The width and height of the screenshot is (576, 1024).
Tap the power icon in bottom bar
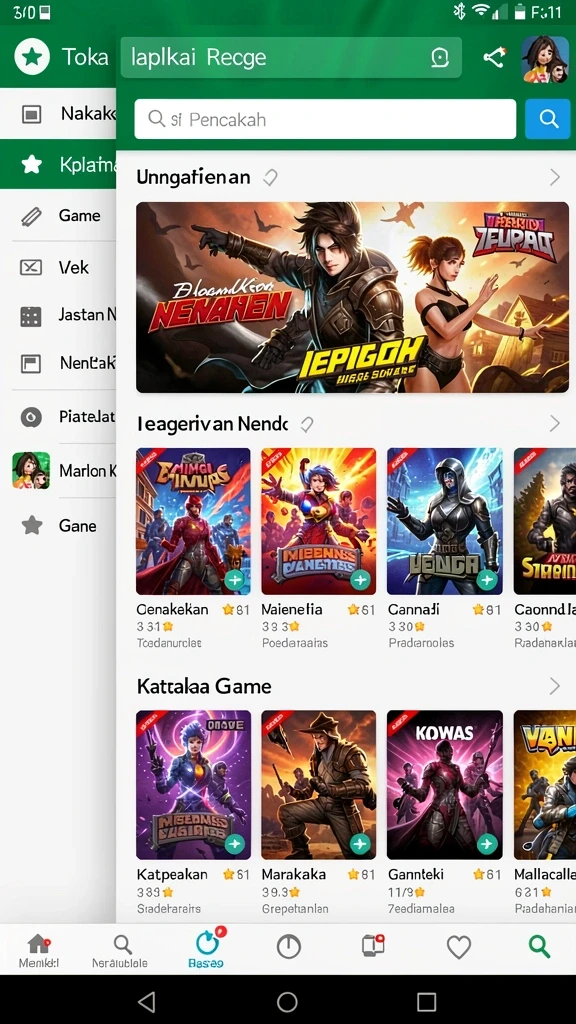[x=288, y=946]
